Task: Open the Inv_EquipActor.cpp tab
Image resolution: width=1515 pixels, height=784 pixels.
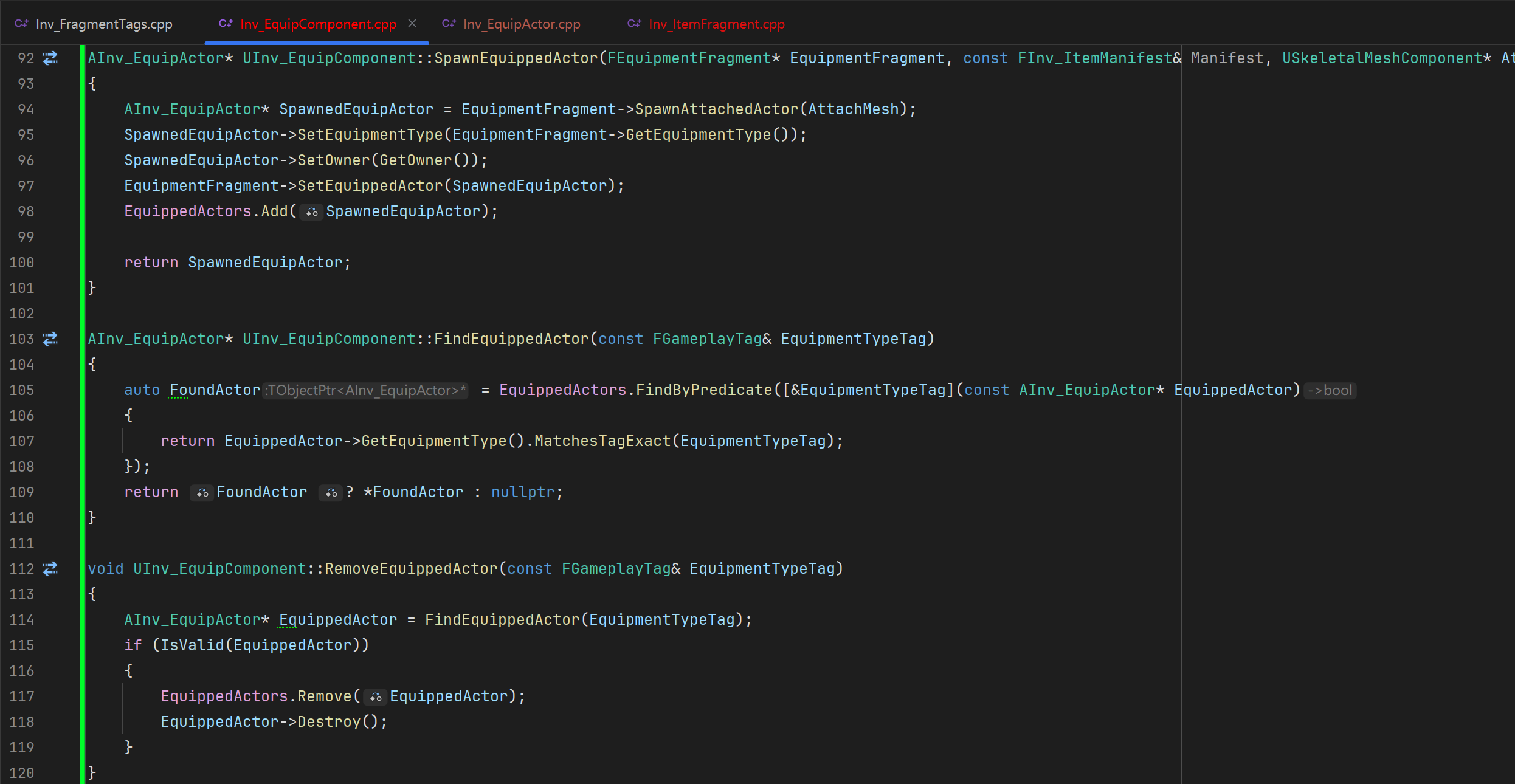Action: click(x=521, y=24)
